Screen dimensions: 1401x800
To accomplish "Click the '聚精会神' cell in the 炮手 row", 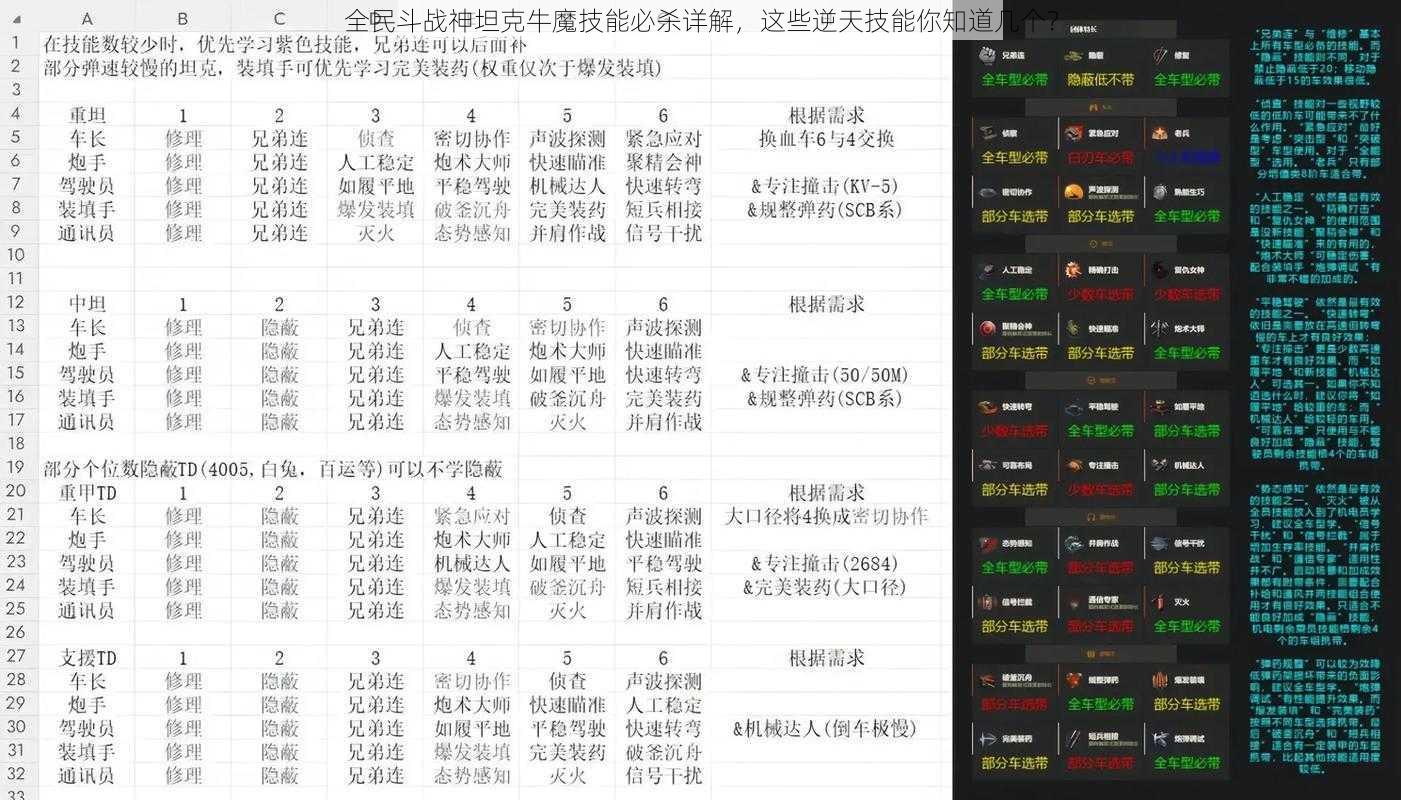I will click(664, 162).
